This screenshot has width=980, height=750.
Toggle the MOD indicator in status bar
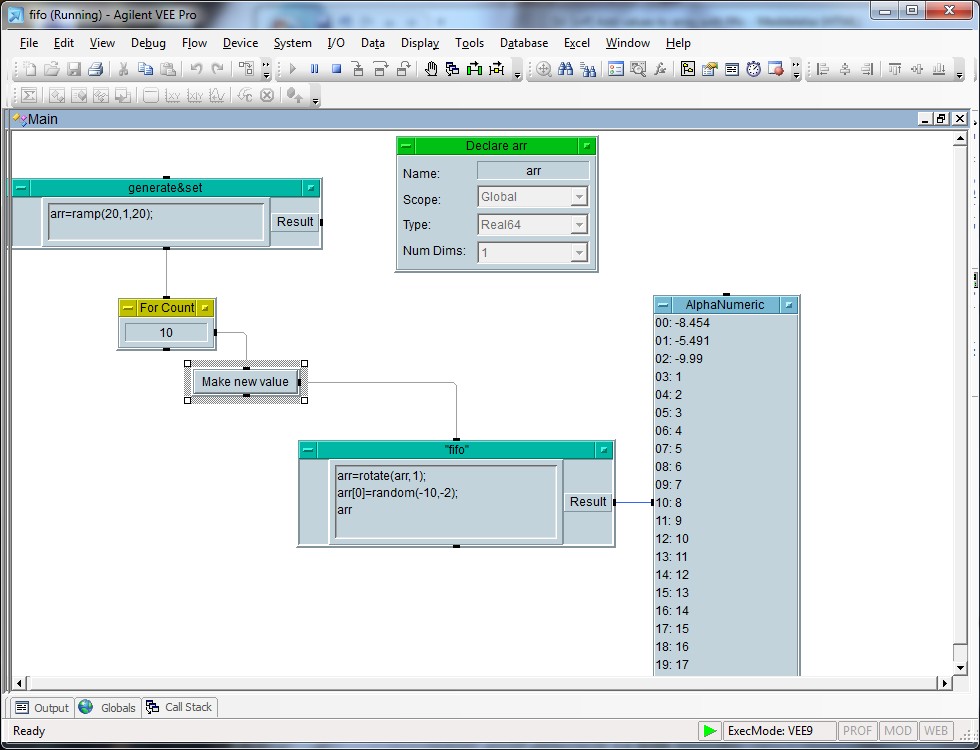[898, 731]
